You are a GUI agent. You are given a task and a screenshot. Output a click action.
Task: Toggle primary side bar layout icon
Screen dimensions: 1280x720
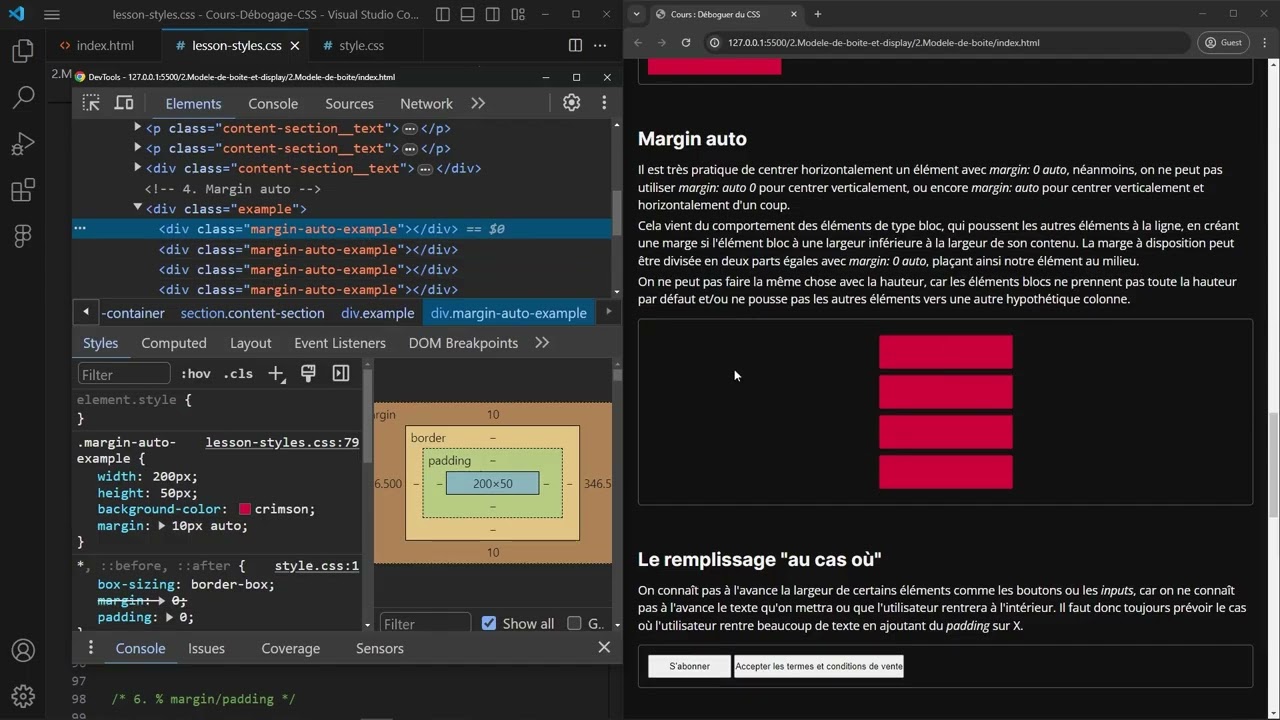click(443, 15)
